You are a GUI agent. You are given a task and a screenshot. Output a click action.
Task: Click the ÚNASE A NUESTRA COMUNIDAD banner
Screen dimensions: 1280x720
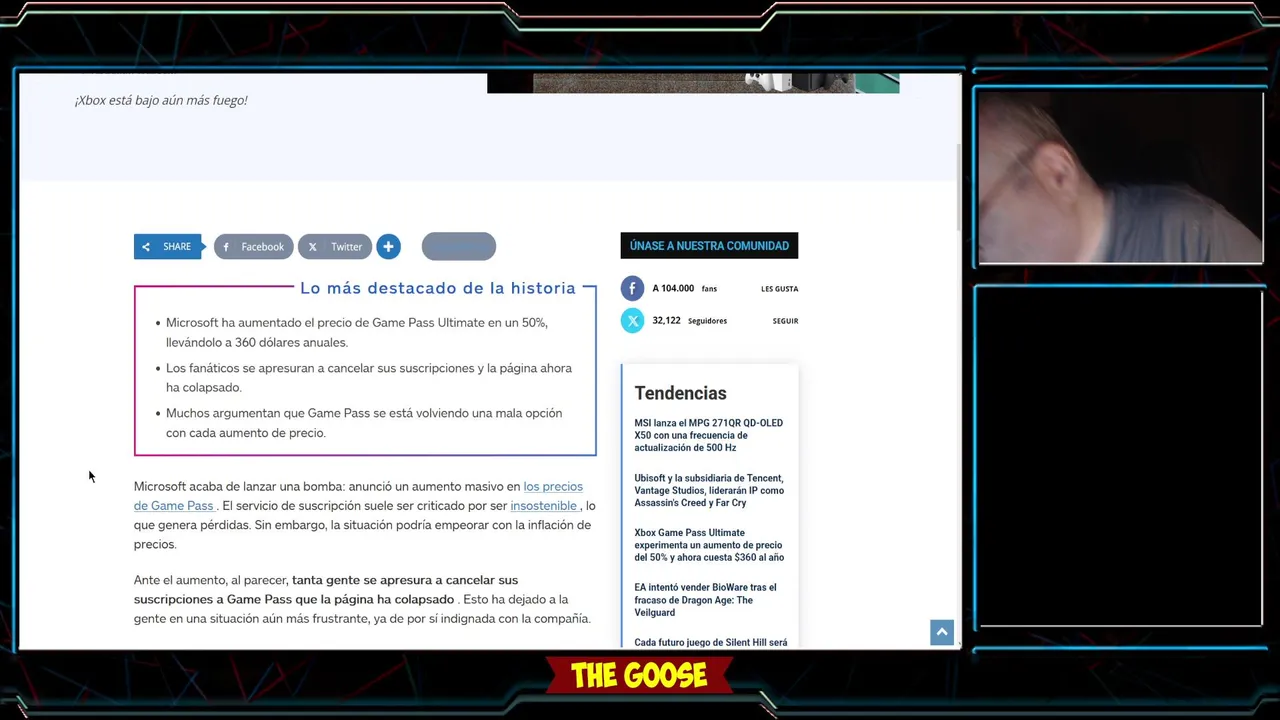coord(709,246)
